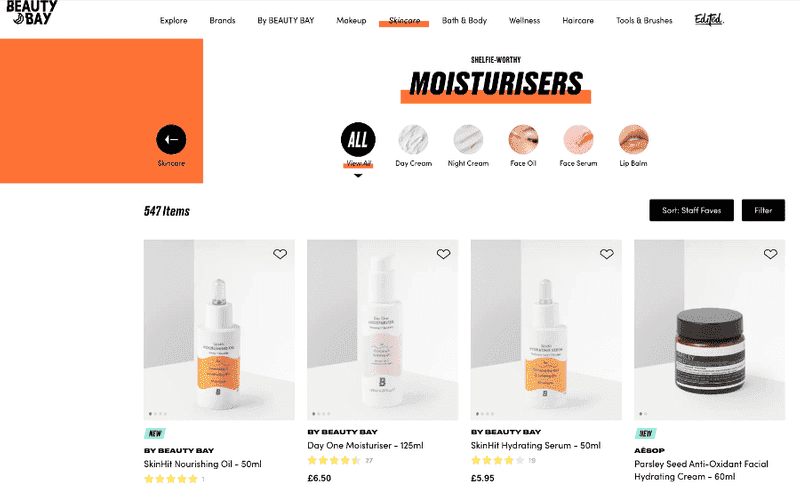
Task: Choose the Day Cream category icon
Action: point(413,139)
